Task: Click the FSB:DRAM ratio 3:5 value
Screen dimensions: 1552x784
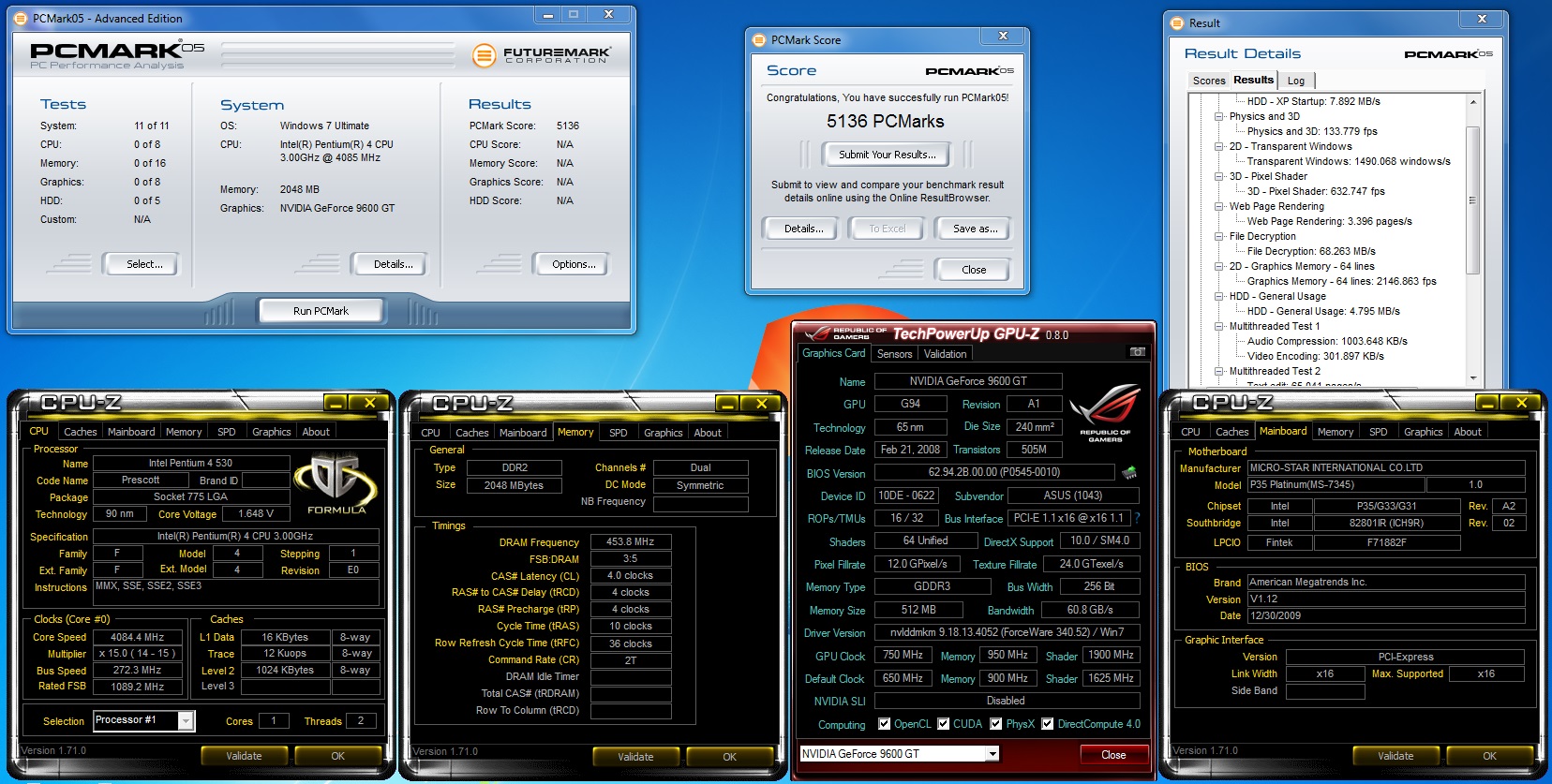Action: tap(630, 558)
